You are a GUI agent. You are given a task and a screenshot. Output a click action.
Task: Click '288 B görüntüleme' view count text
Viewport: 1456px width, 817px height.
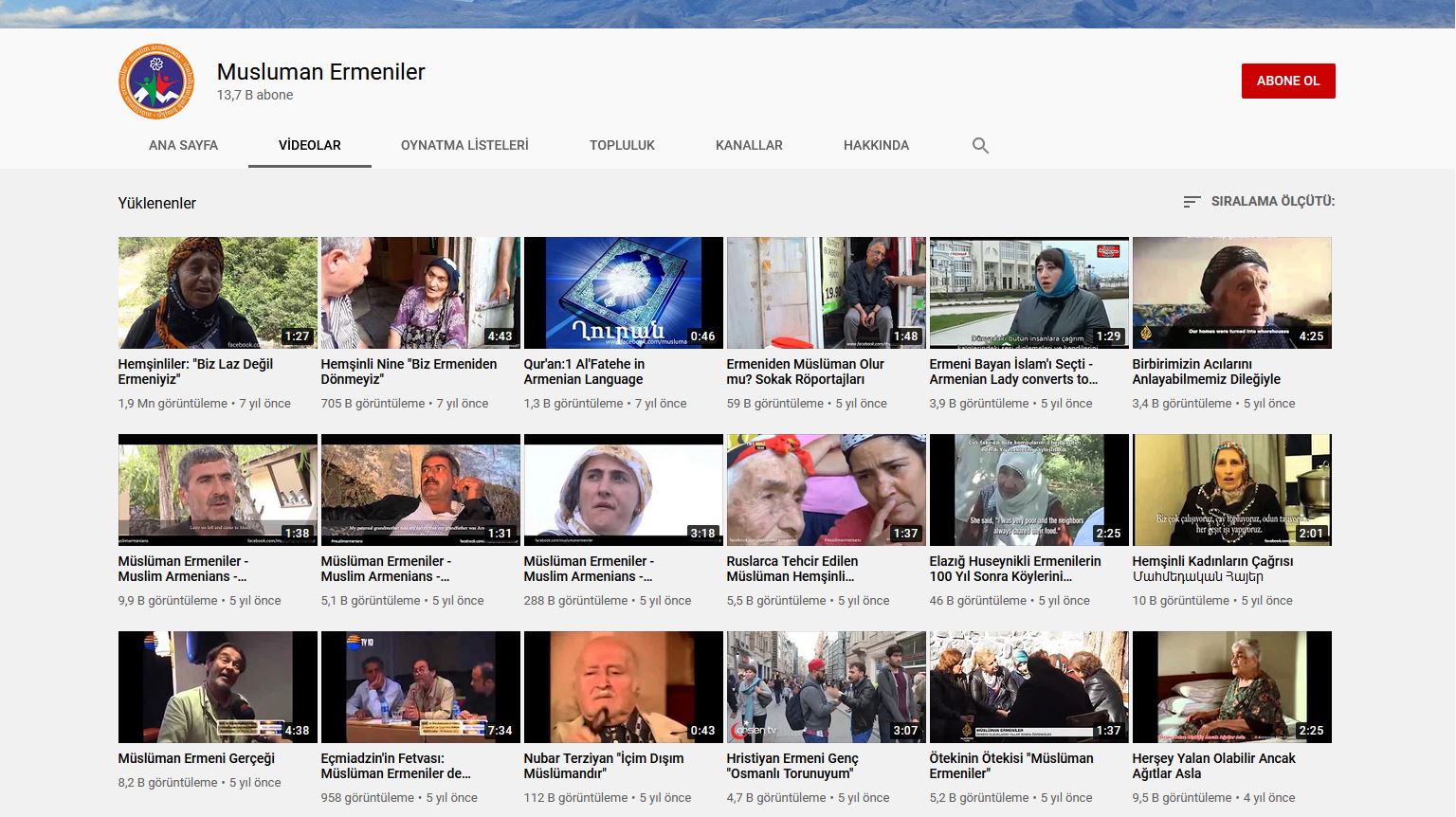coord(575,601)
